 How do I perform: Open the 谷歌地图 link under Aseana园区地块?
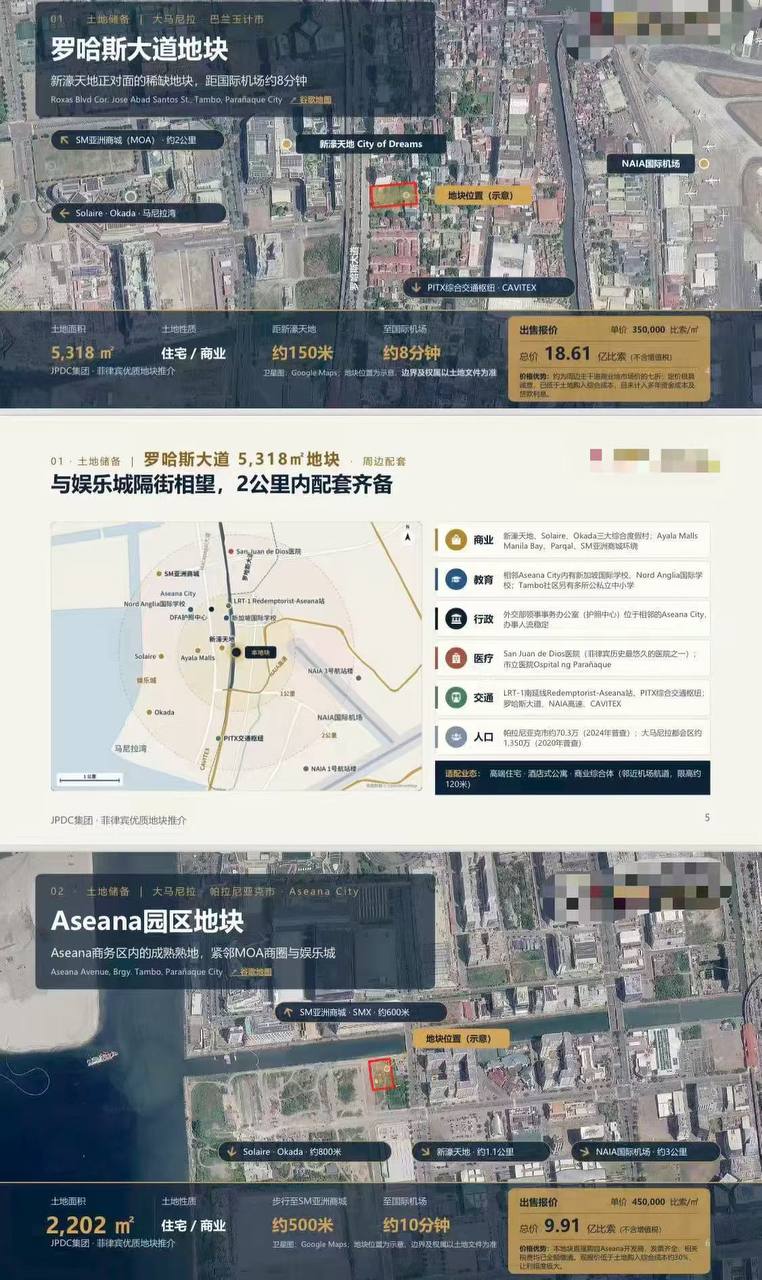click(250, 971)
